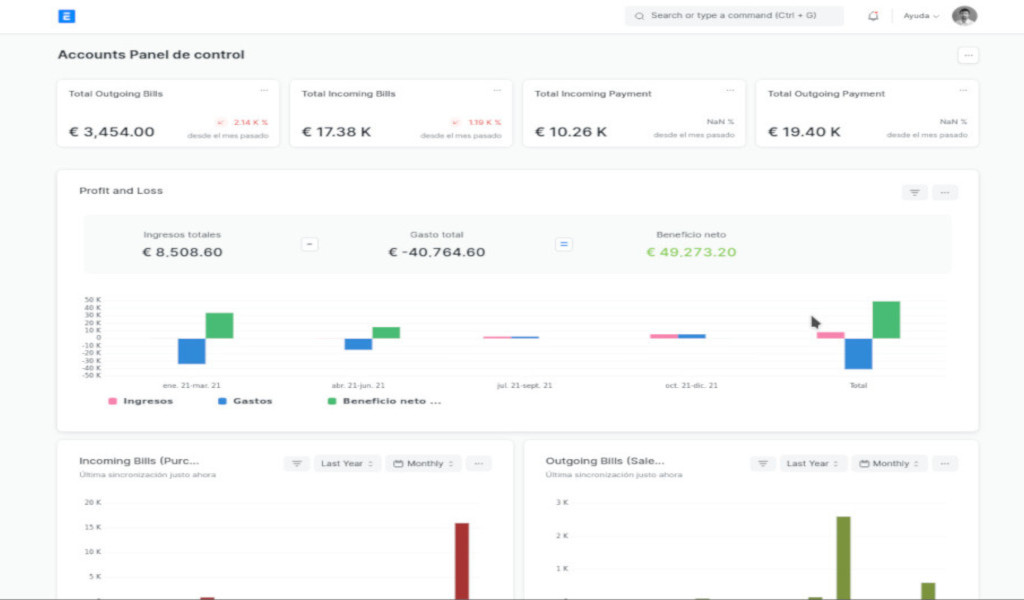Click the ERPNext home logo icon

pyautogui.click(x=67, y=16)
